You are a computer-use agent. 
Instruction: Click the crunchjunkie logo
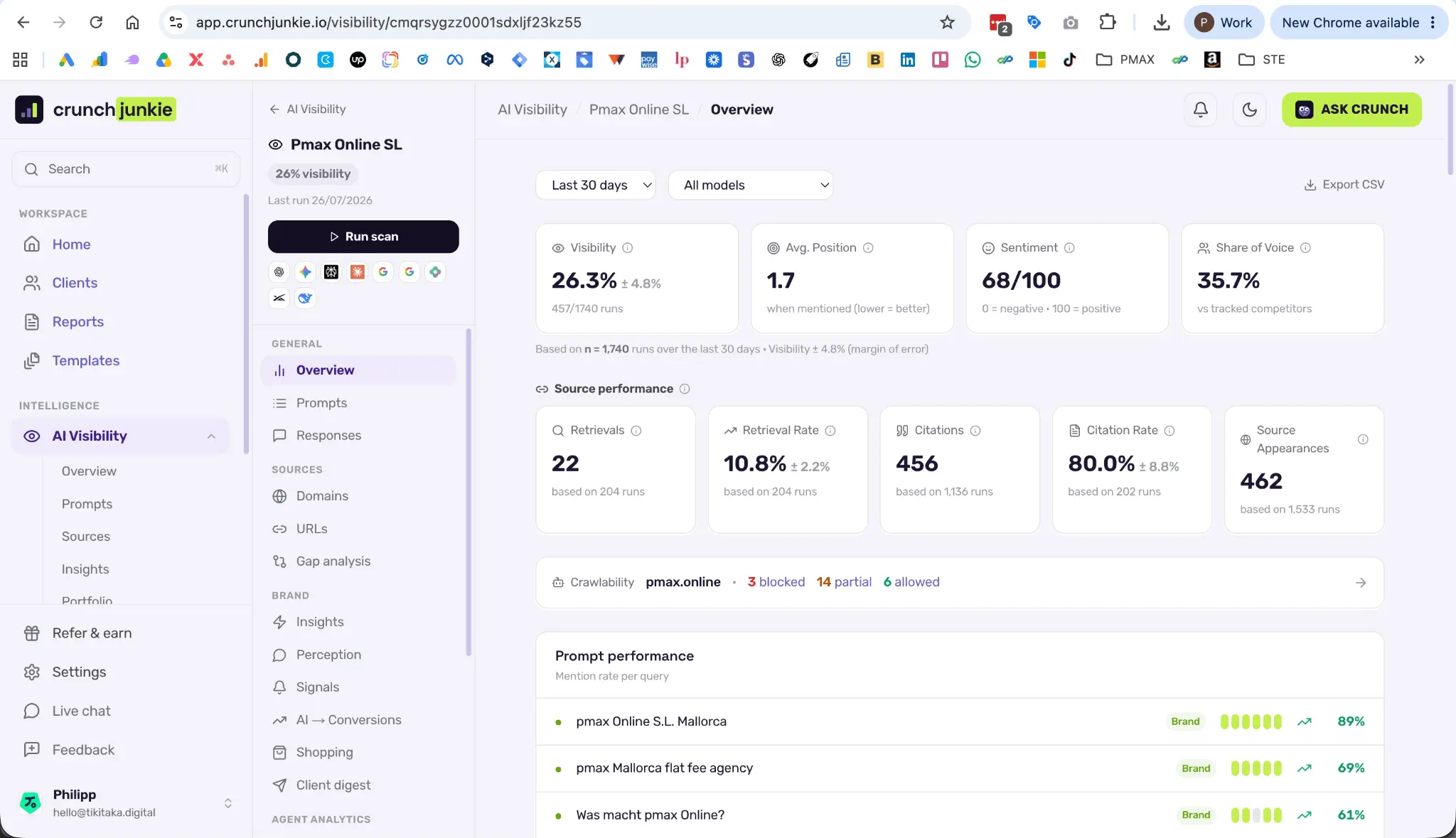95,109
